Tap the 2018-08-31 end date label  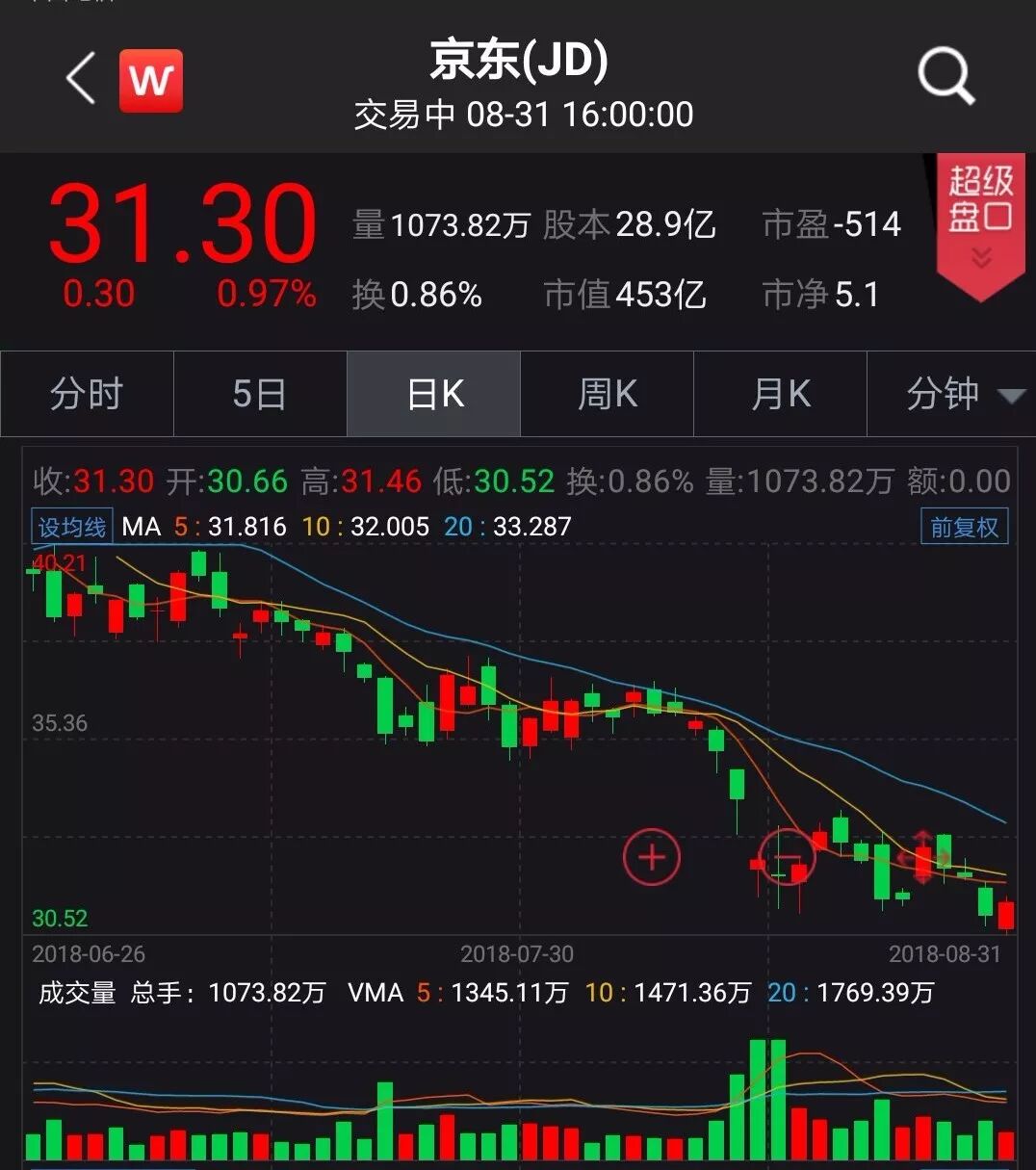coord(945,954)
